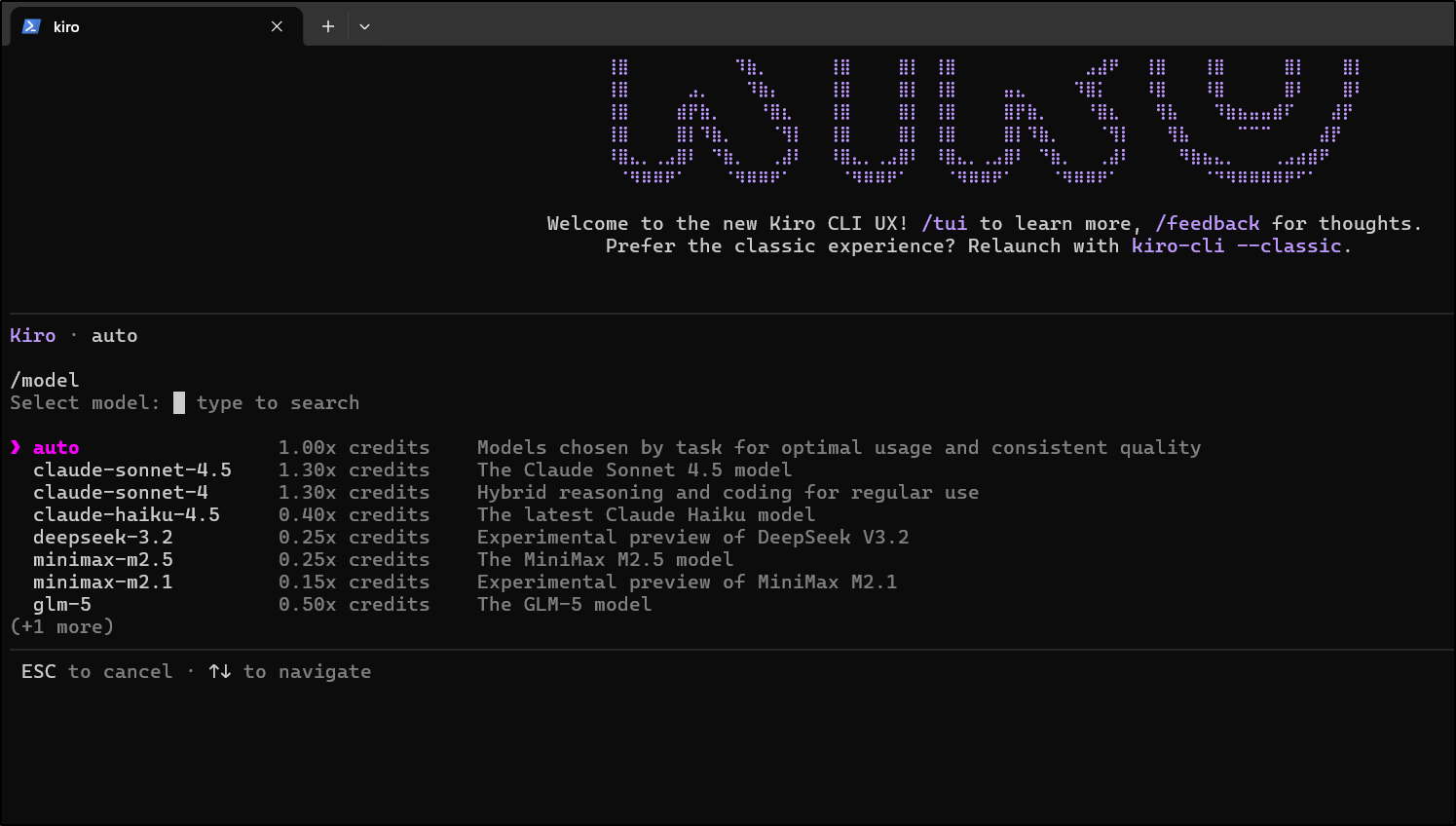Click the 0.40x credits value
The image size is (1456, 826).
(x=355, y=515)
